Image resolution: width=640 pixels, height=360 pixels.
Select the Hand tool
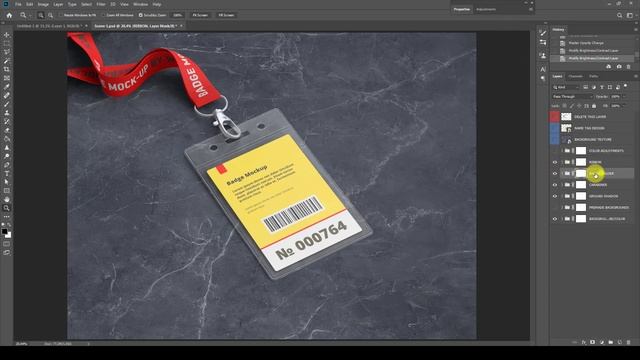pyautogui.click(x=7, y=199)
